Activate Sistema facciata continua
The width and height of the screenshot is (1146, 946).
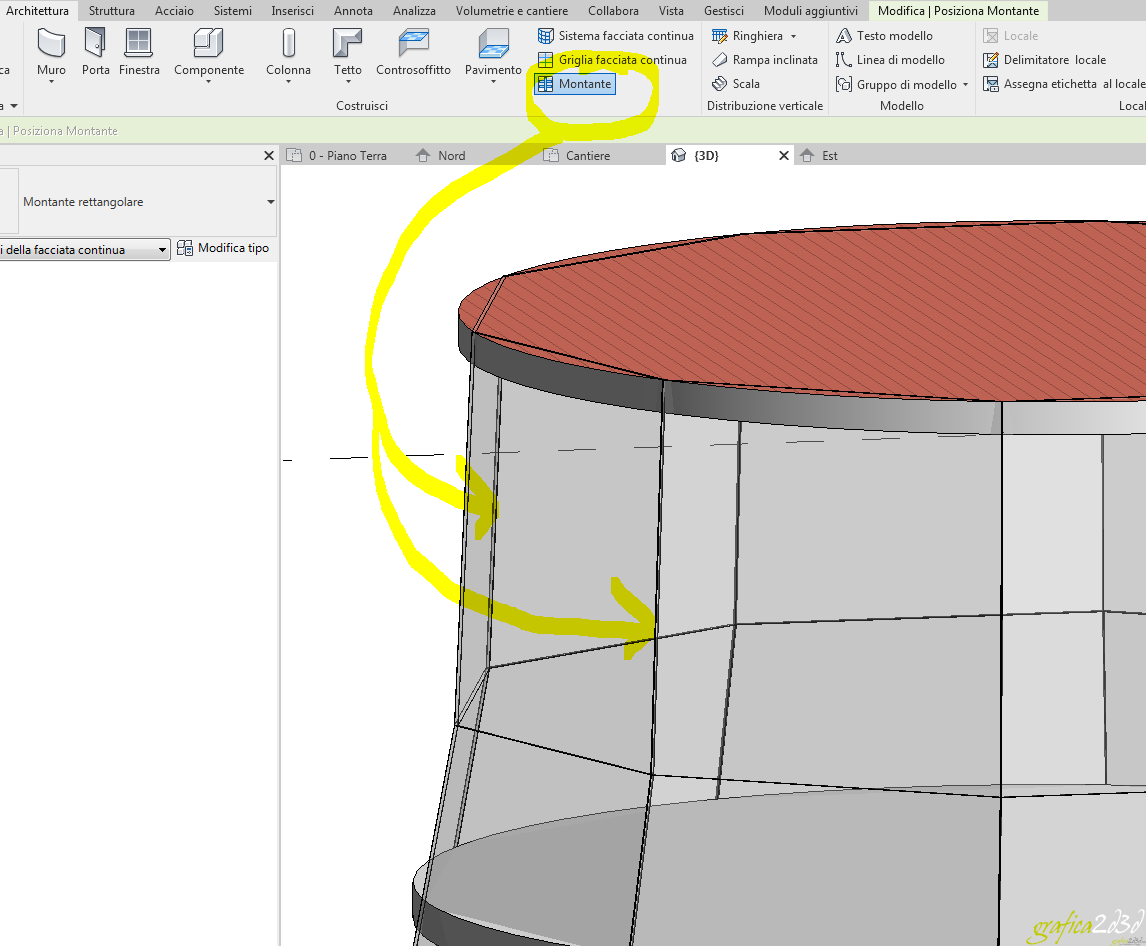616,35
